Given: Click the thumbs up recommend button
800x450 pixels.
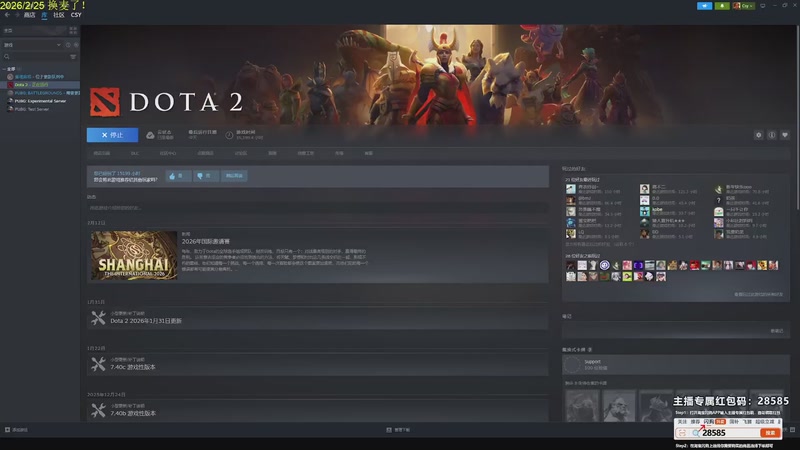Looking at the screenshot, I should [178, 176].
